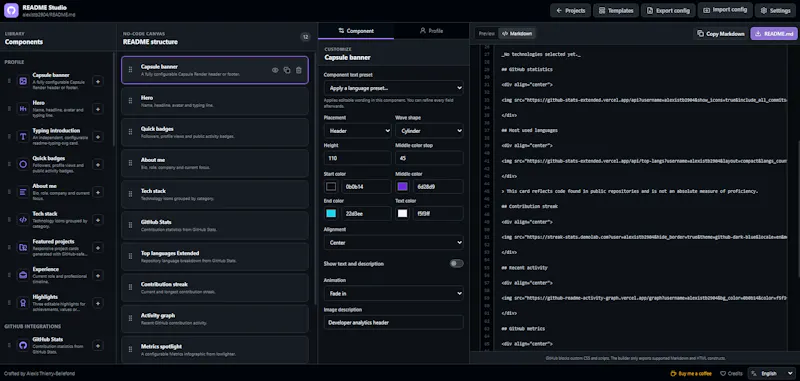Viewport: 800px width, 381px height.
Task: Open the Middle color purple swatch
Action: 403,187
